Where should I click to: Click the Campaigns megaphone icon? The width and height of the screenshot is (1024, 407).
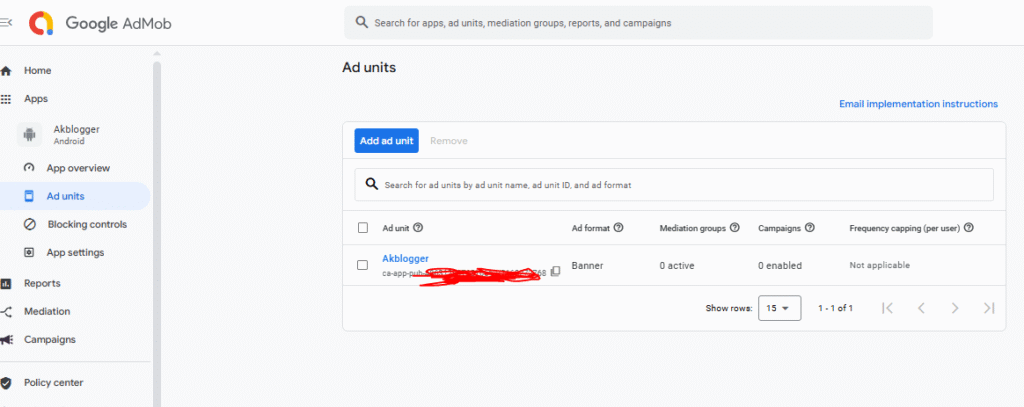[x=6, y=340]
